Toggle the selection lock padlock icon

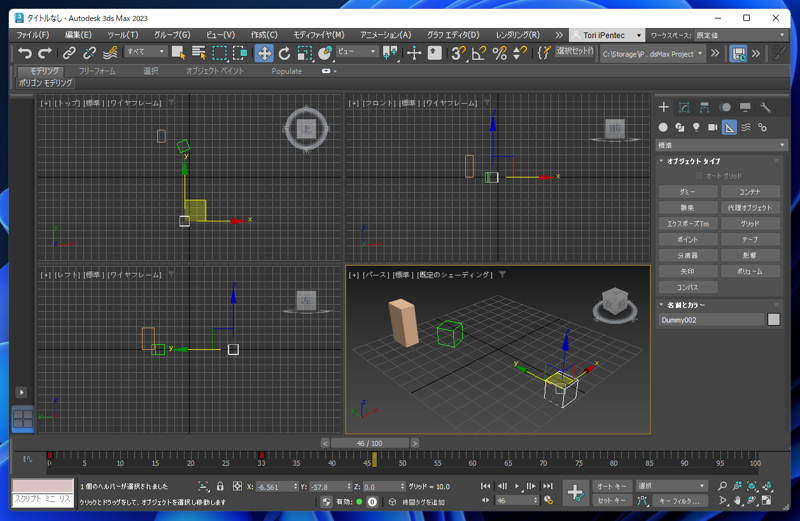(x=220, y=486)
